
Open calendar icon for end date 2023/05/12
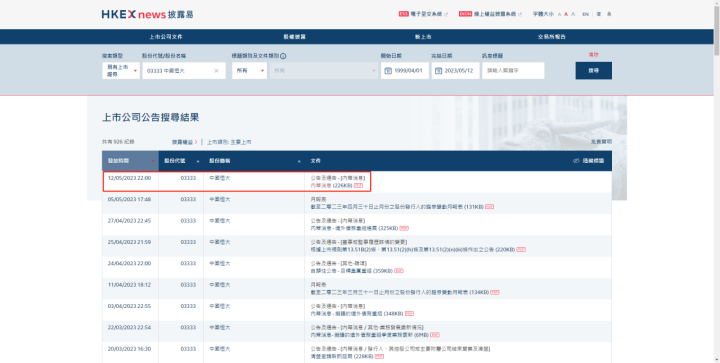click(438, 71)
